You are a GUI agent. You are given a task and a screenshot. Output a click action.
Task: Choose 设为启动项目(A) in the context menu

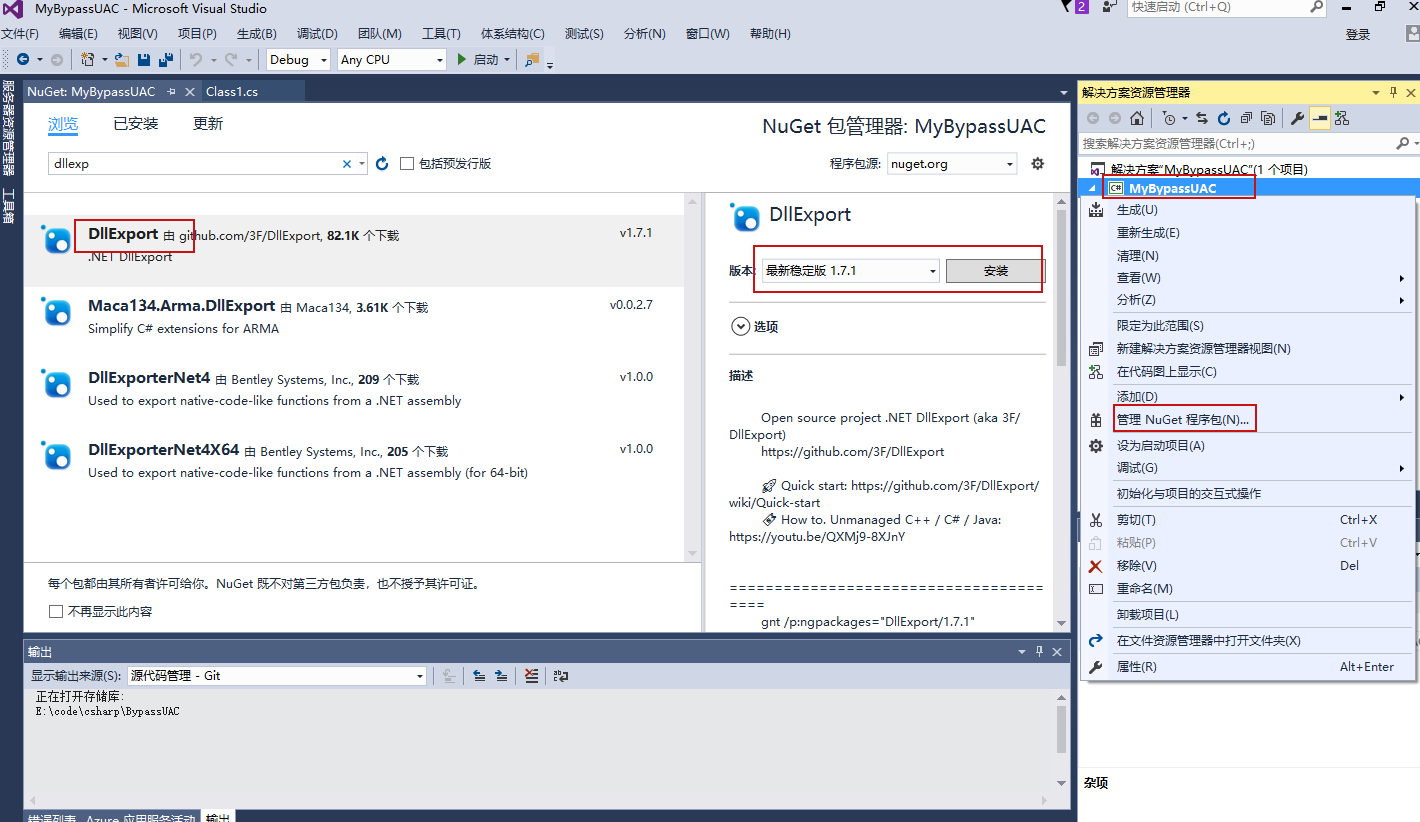(x=1160, y=445)
